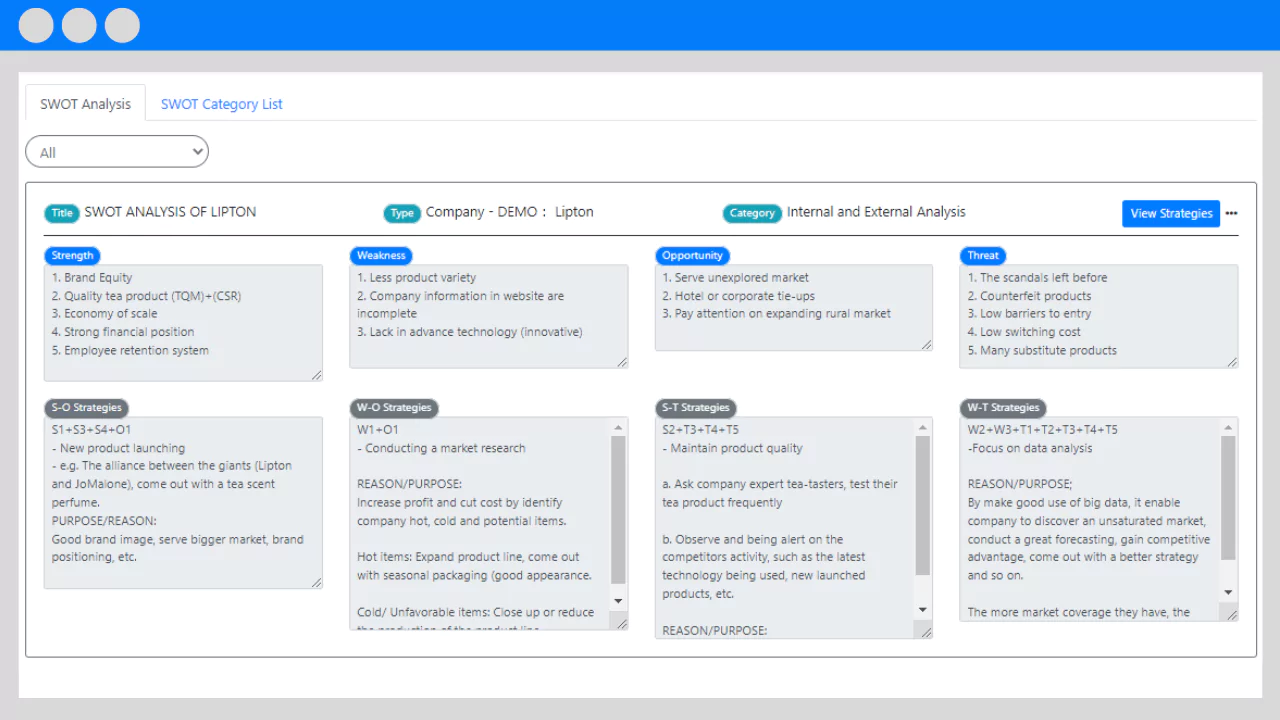Click the W-T Strategies scroll down arrow
This screenshot has width=1280, height=720.
pos(1228,593)
